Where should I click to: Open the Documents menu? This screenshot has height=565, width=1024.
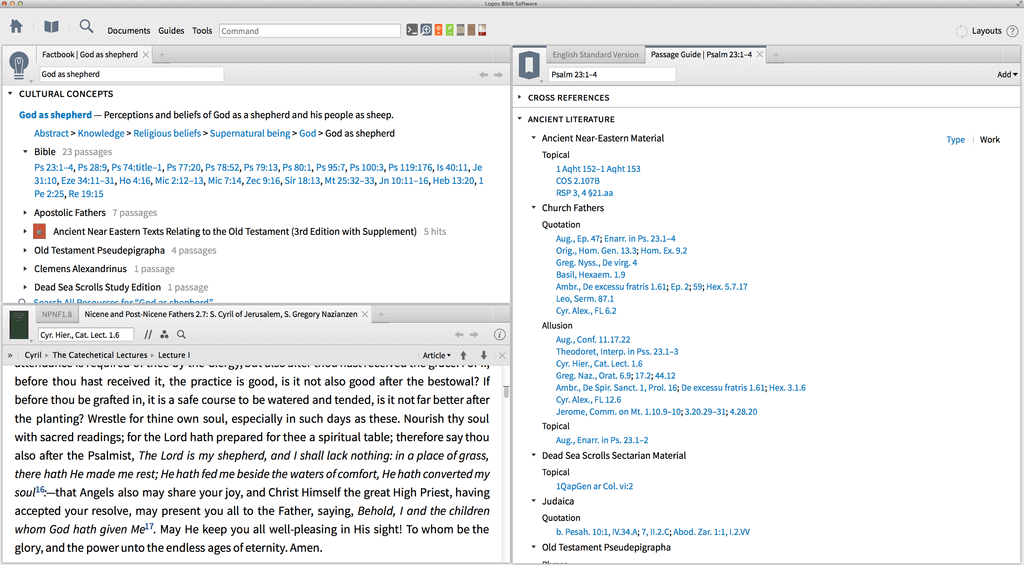pyautogui.click(x=129, y=31)
